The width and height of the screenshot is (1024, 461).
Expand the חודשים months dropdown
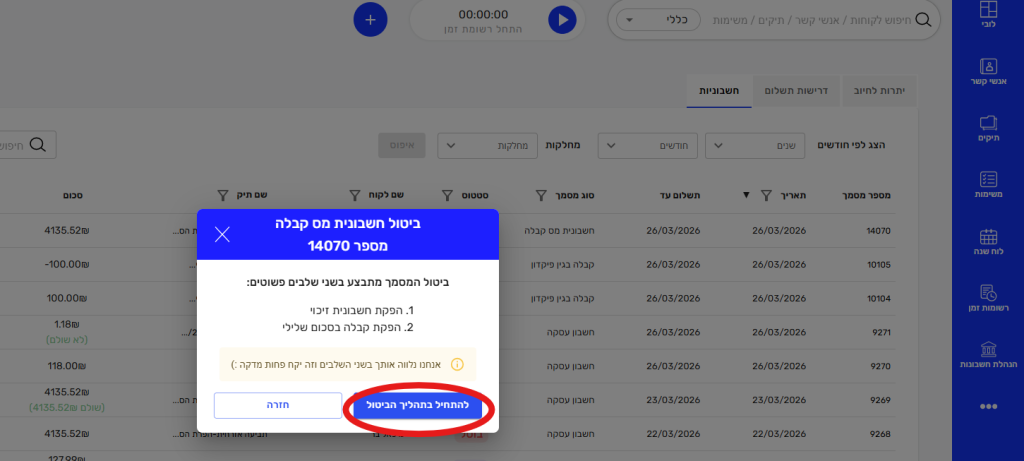(648, 145)
